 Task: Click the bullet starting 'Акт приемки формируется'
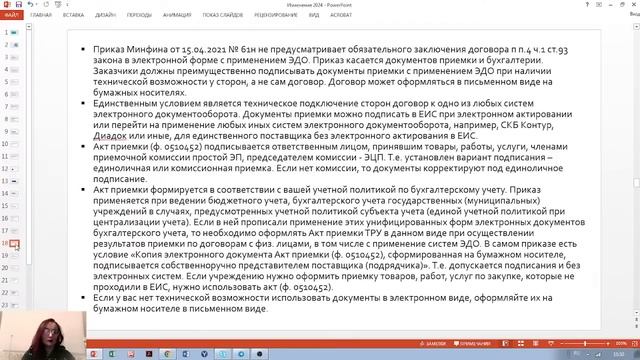click(339, 238)
